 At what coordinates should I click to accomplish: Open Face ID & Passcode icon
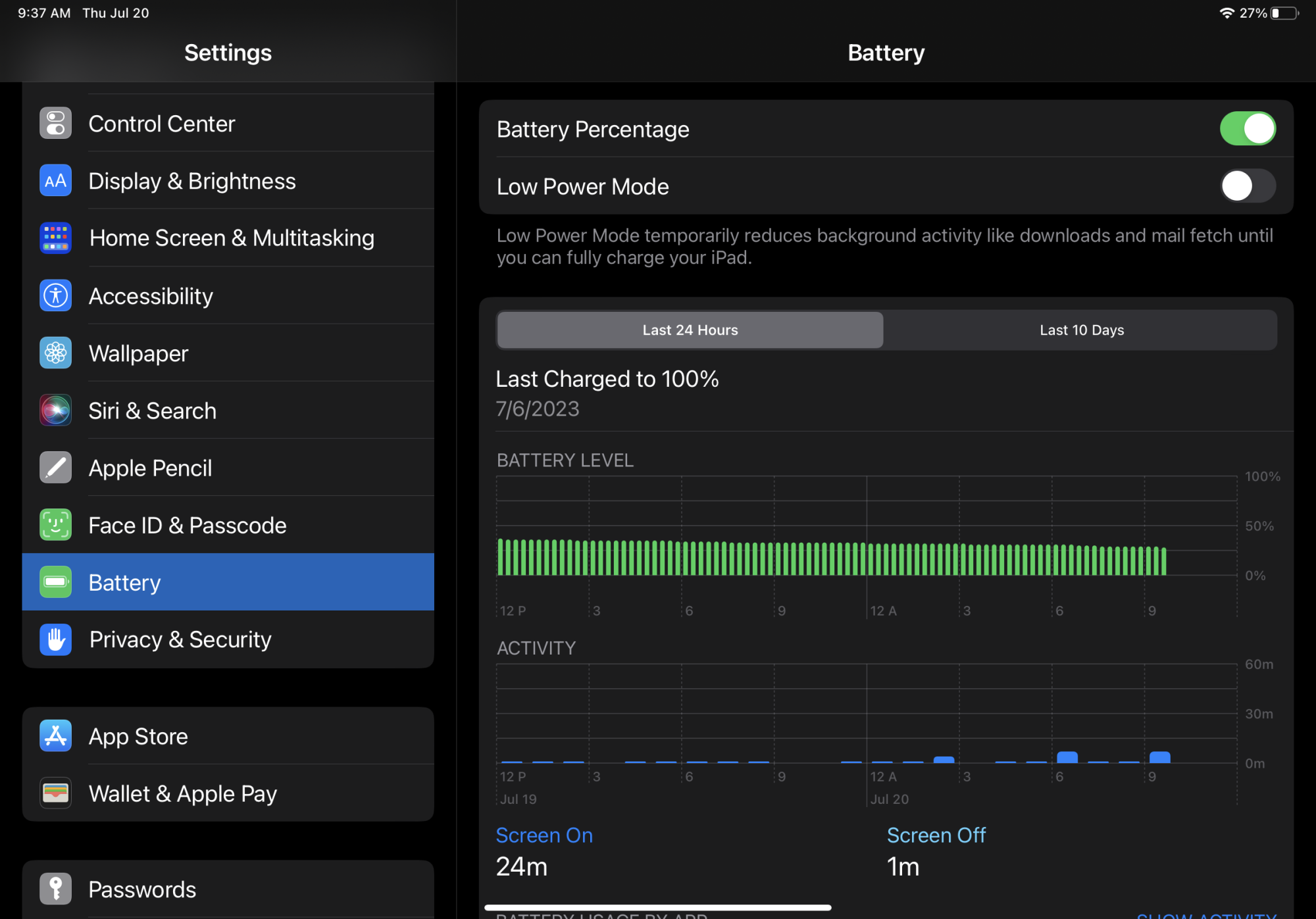(x=55, y=525)
